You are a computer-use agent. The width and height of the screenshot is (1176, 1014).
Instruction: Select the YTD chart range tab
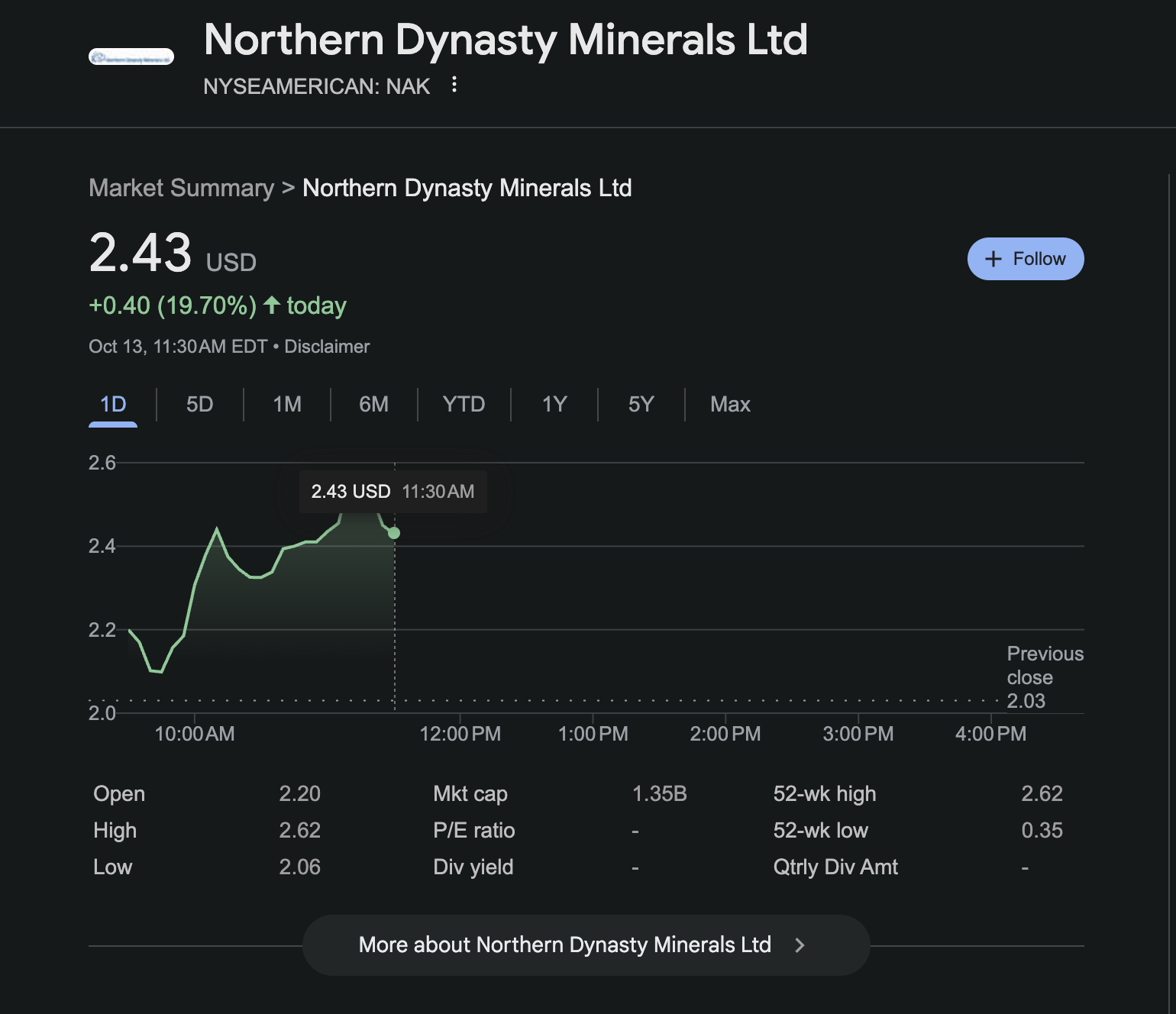[464, 404]
